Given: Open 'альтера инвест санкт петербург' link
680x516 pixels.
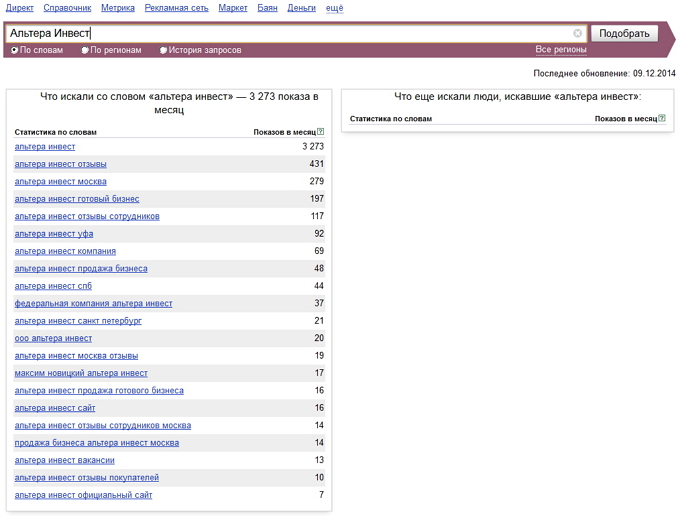Looking at the screenshot, I should tap(78, 321).
